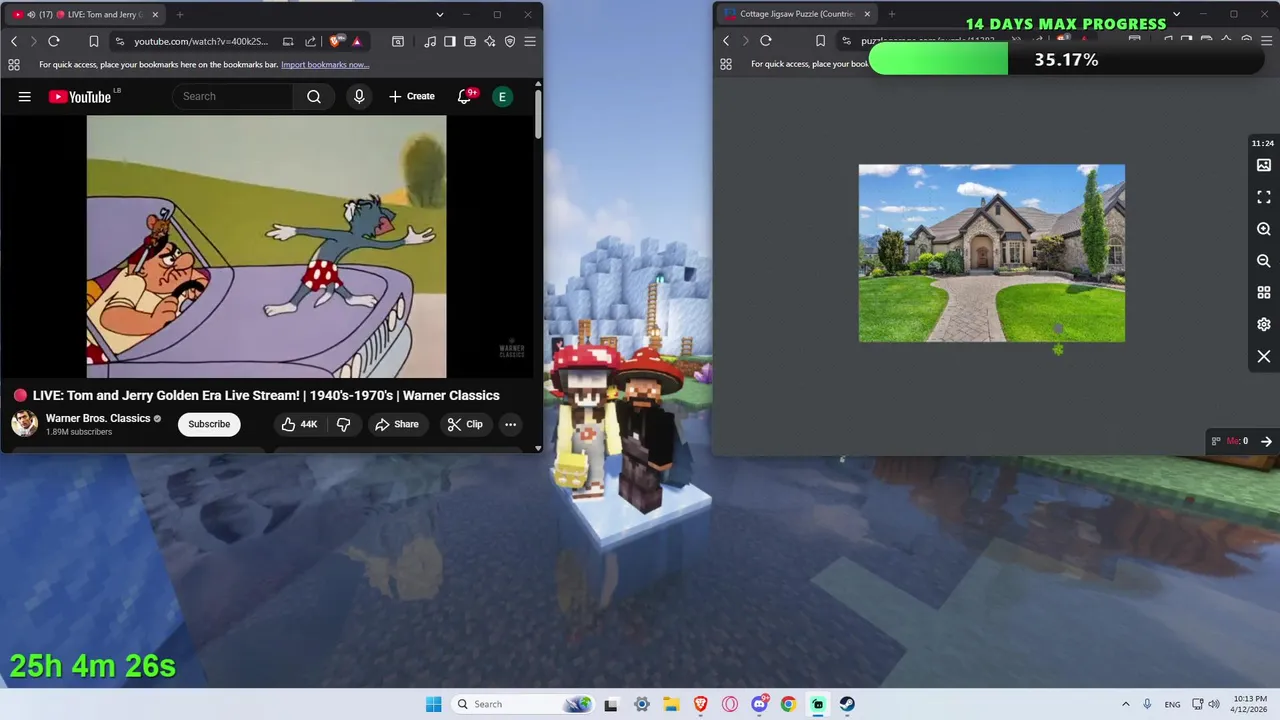Open Warner Bros. Classics channel avatar
1280x720 pixels.
pos(25,424)
